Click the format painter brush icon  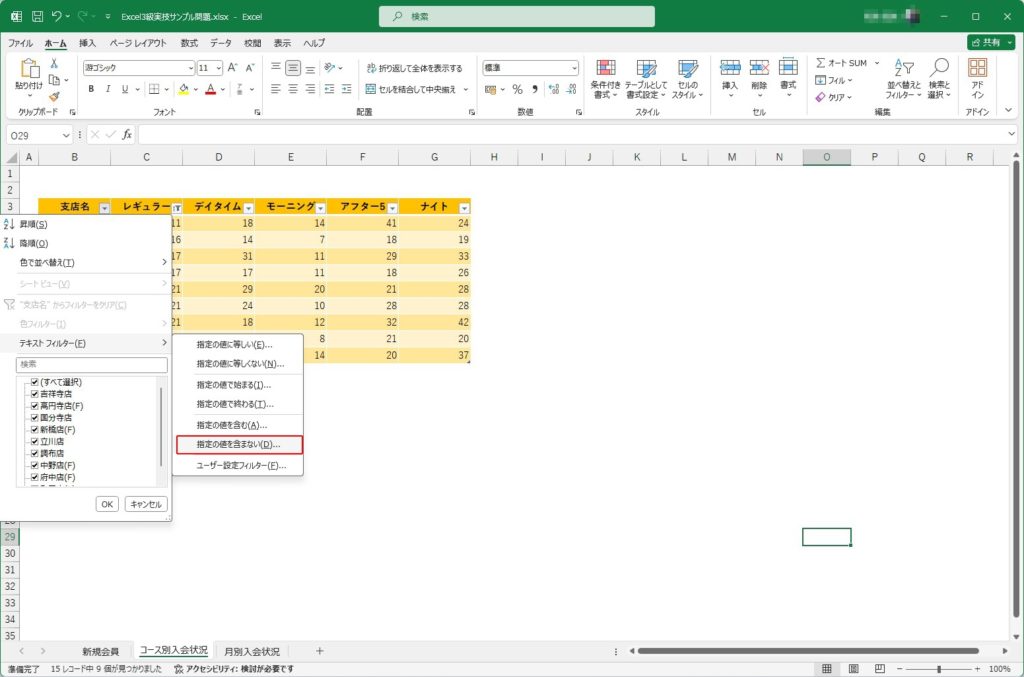point(54,96)
